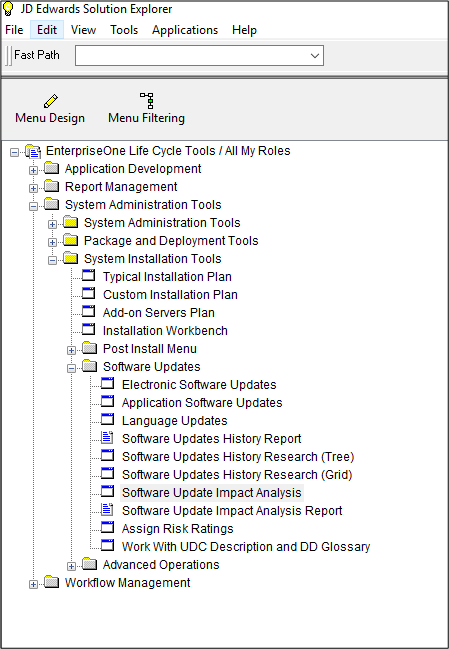The width and height of the screenshot is (449, 649).
Task: Click the Typical Installation Plan window icon
Action: coord(89,276)
